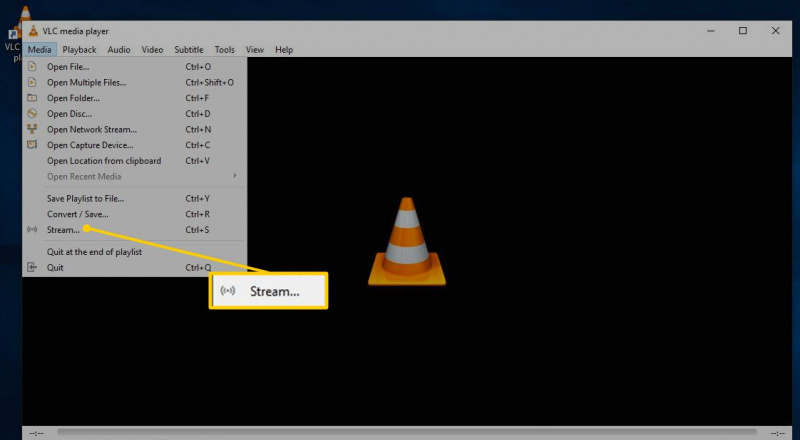Click elapsed time label left of seek bar

coord(36,433)
